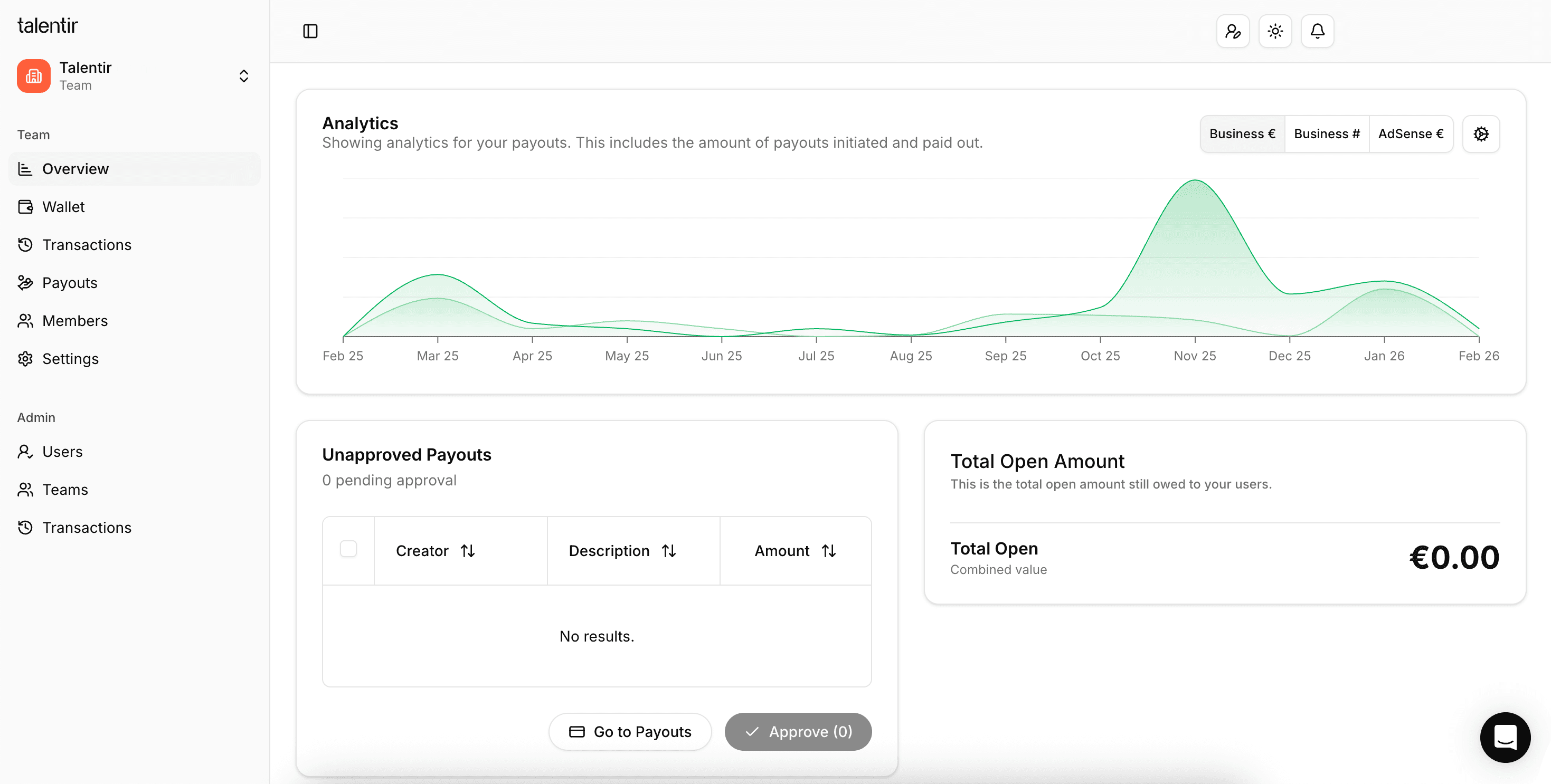Open analytics chart settings gear
Screen dimensions: 1551x784
click(x=1481, y=134)
